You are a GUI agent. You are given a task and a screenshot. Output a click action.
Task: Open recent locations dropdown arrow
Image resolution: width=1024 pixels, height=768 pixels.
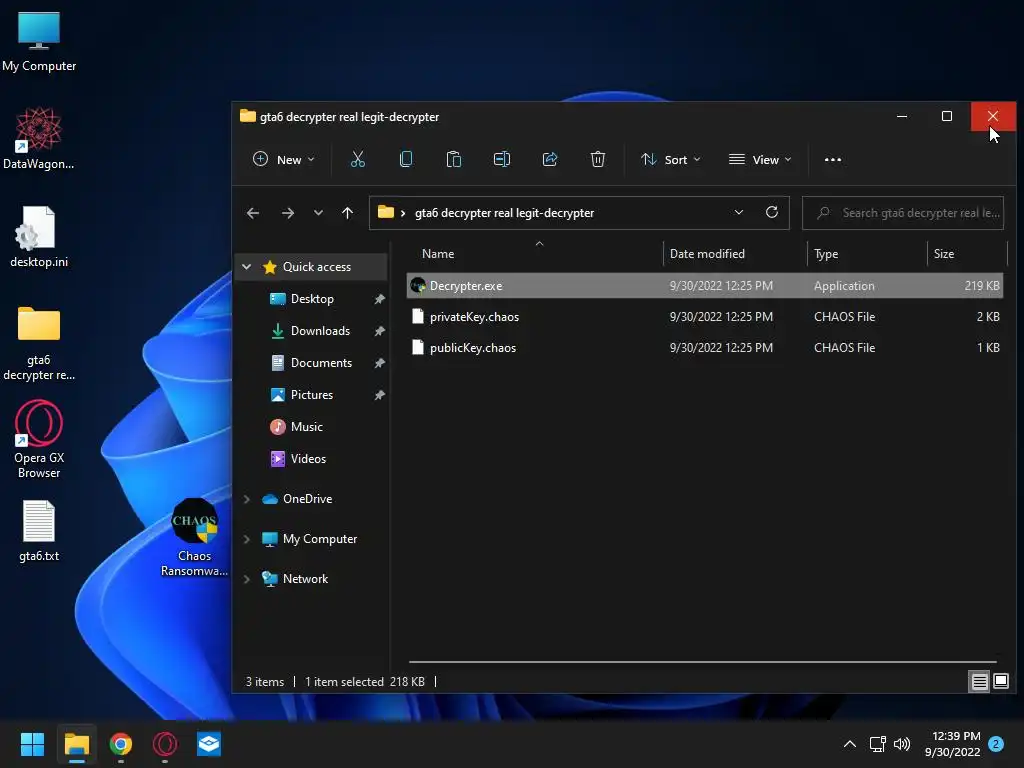[x=318, y=213]
